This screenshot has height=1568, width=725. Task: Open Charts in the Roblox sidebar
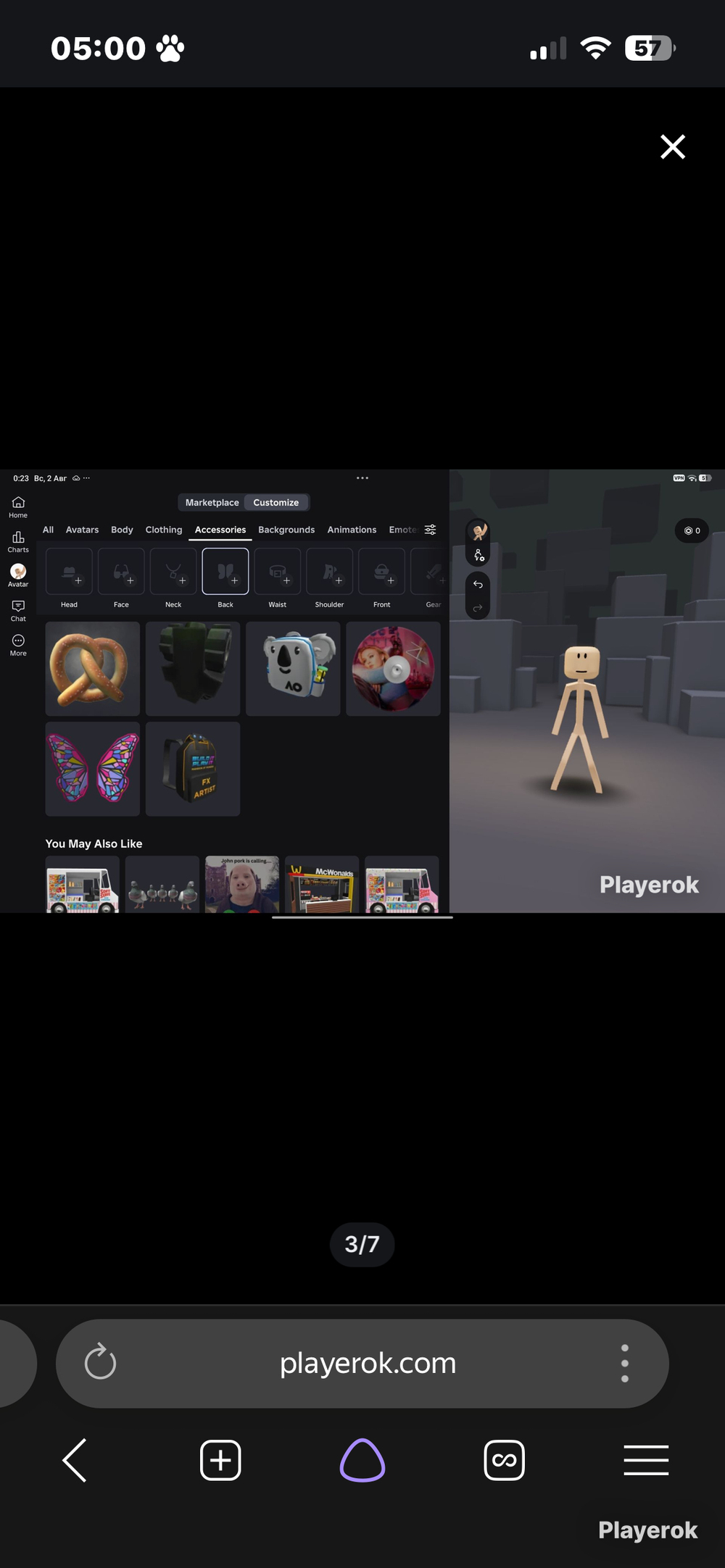click(18, 541)
